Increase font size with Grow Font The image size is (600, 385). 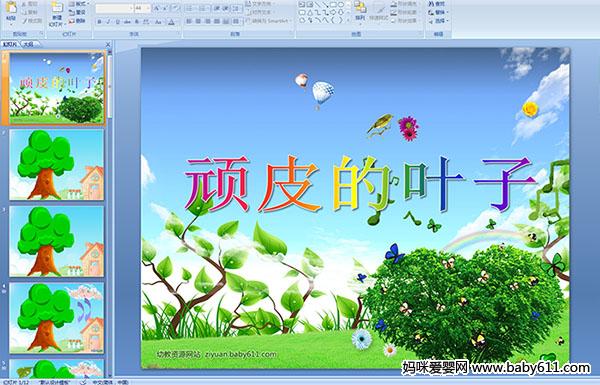156,8
